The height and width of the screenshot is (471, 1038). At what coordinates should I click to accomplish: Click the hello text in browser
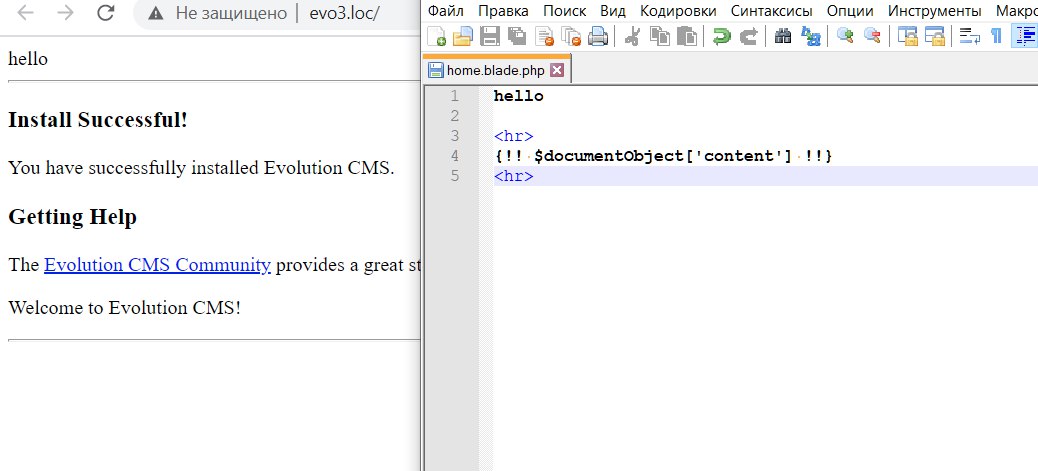(x=28, y=58)
